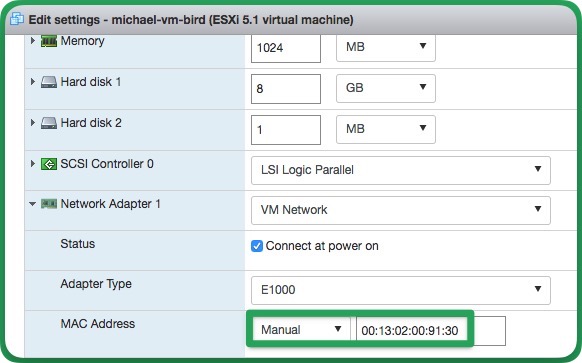Click the Network Adapter 1 label
Screen dimensions: 582x363
[x=111, y=204]
